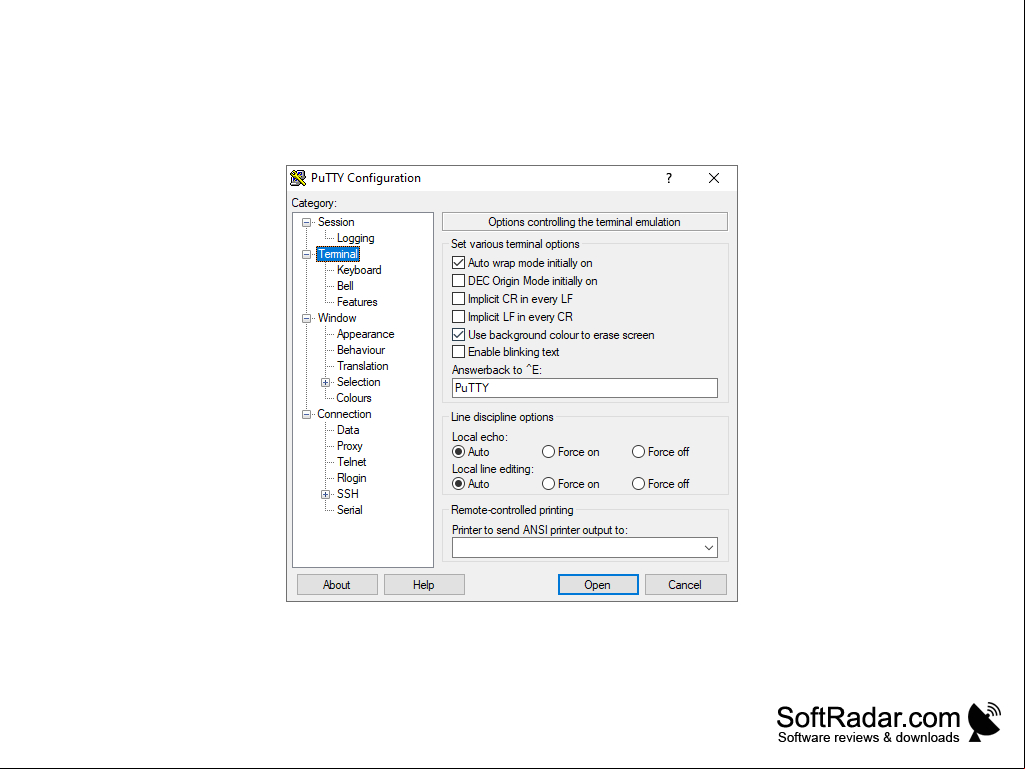Open Keyboard settings category
Screen dimensions: 1025x769
point(359,270)
